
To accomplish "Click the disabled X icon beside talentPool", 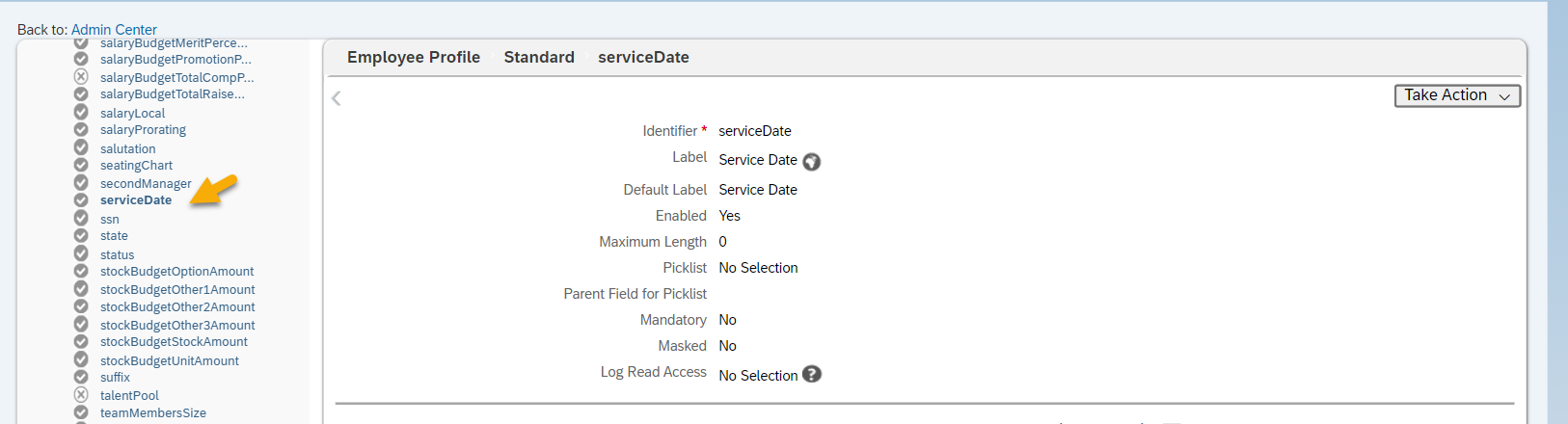I will tap(81, 395).
